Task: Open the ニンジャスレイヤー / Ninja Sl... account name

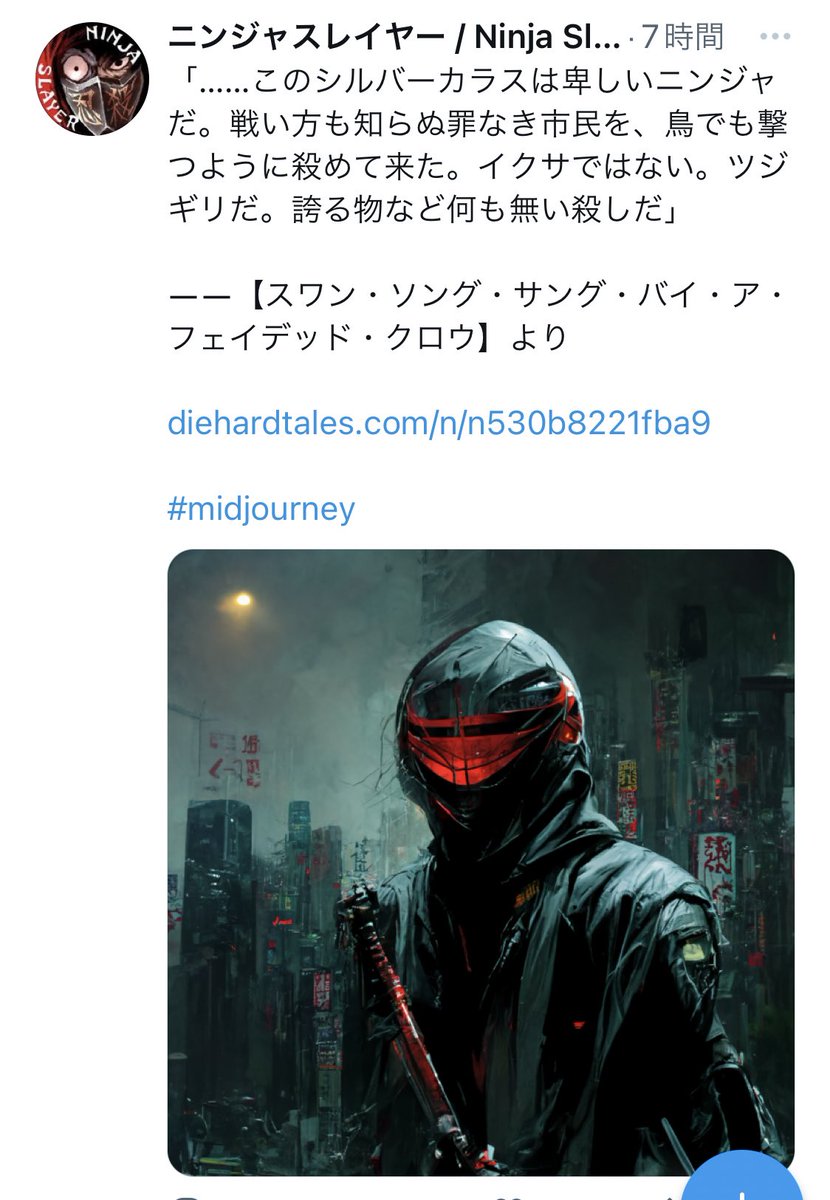Action: [x=395, y=39]
